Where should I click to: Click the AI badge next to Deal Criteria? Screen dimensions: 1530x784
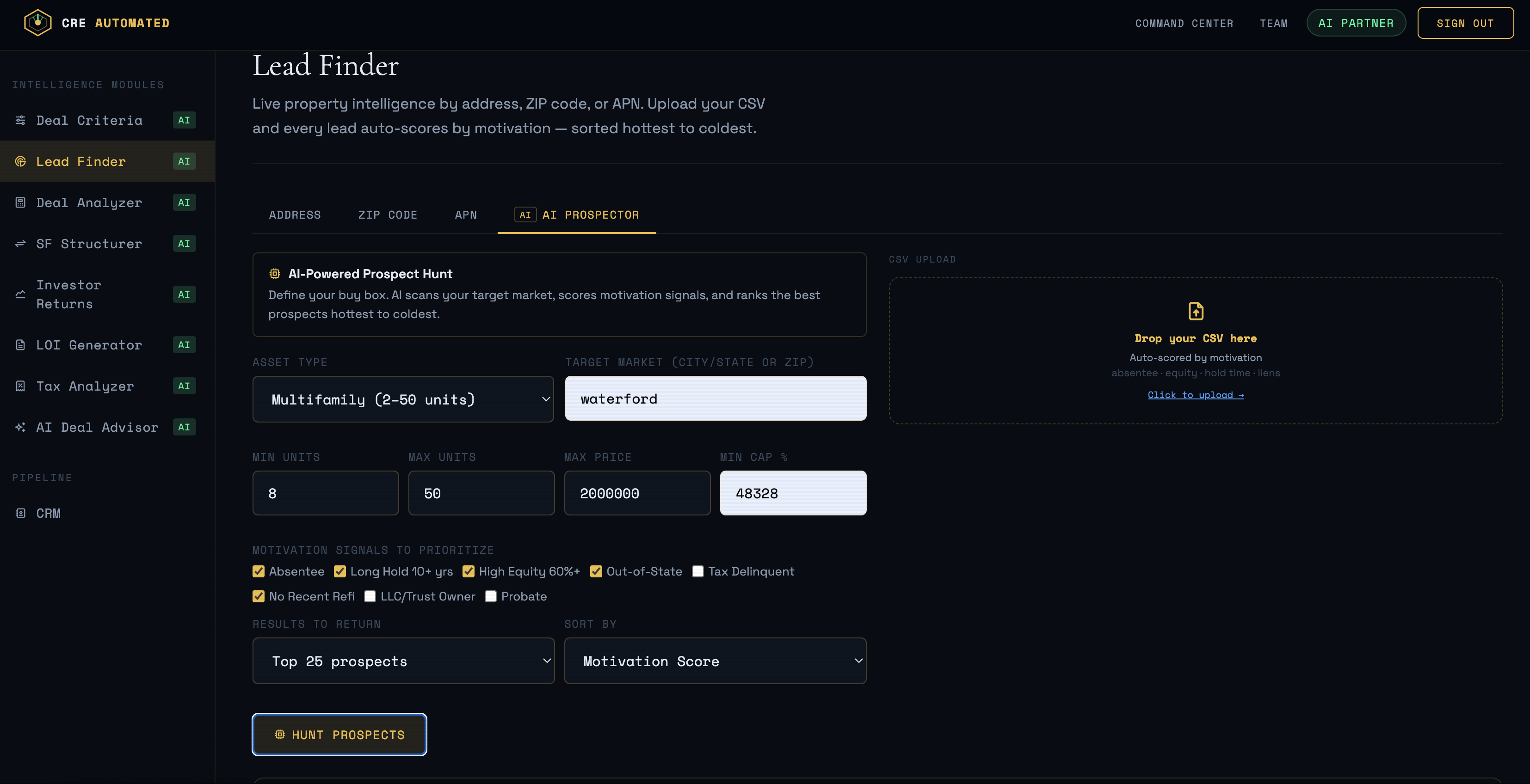click(184, 121)
